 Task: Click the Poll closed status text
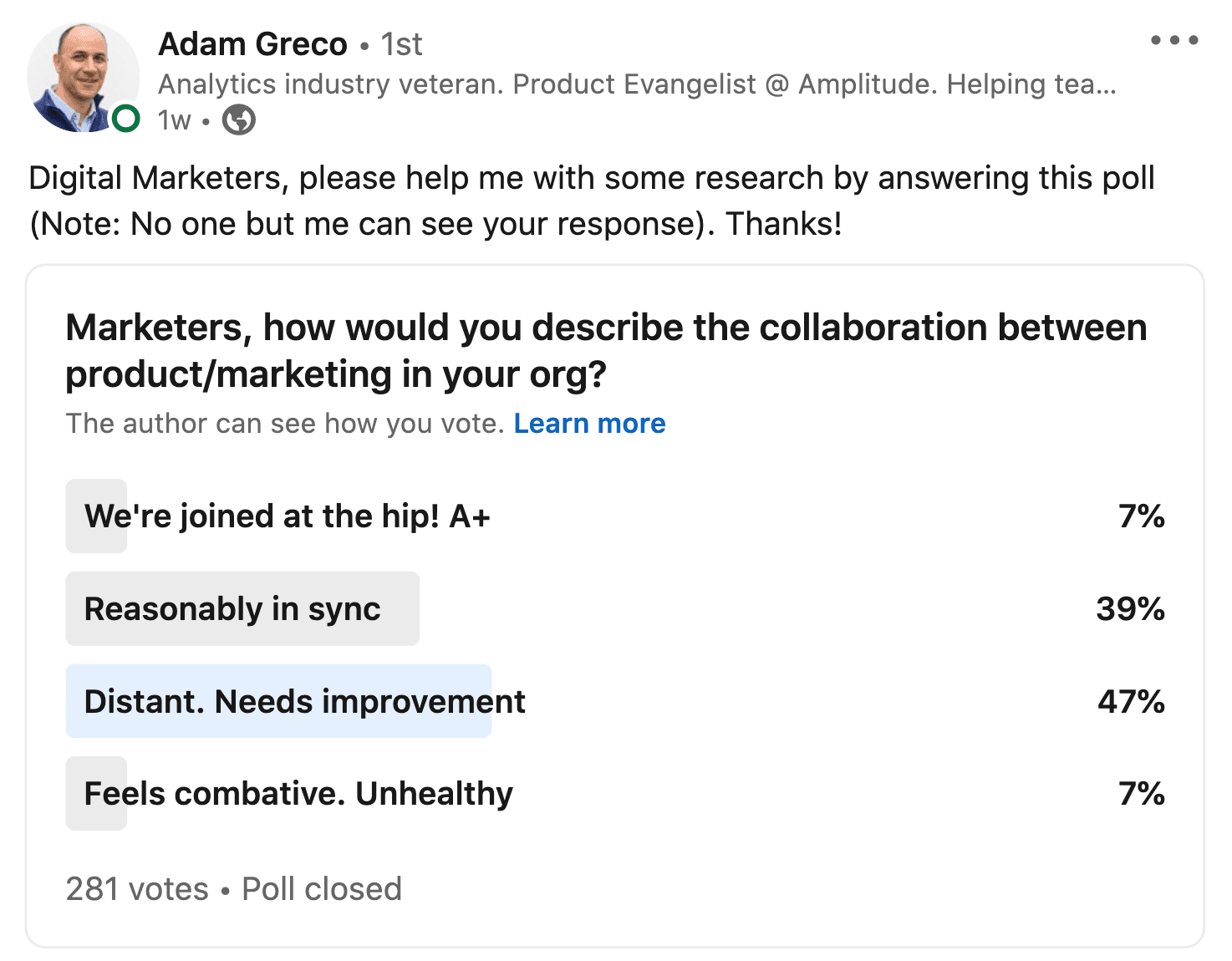[x=322, y=889]
